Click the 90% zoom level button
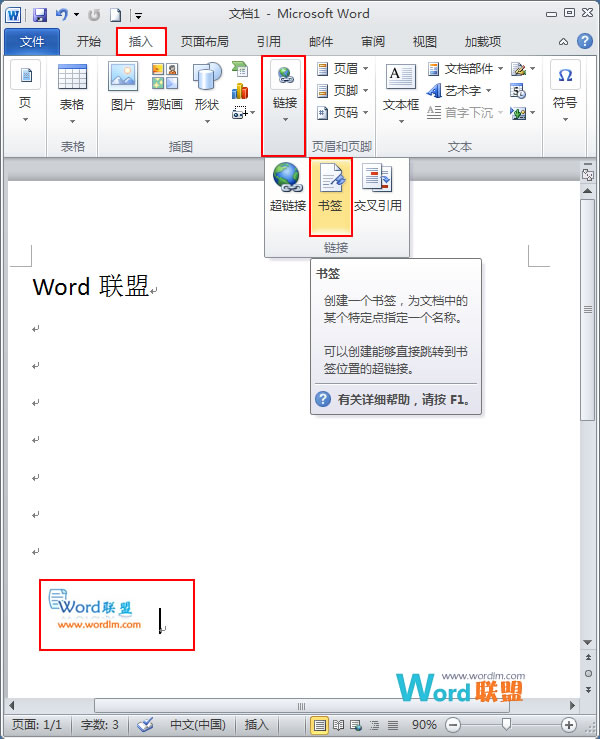 click(x=424, y=725)
